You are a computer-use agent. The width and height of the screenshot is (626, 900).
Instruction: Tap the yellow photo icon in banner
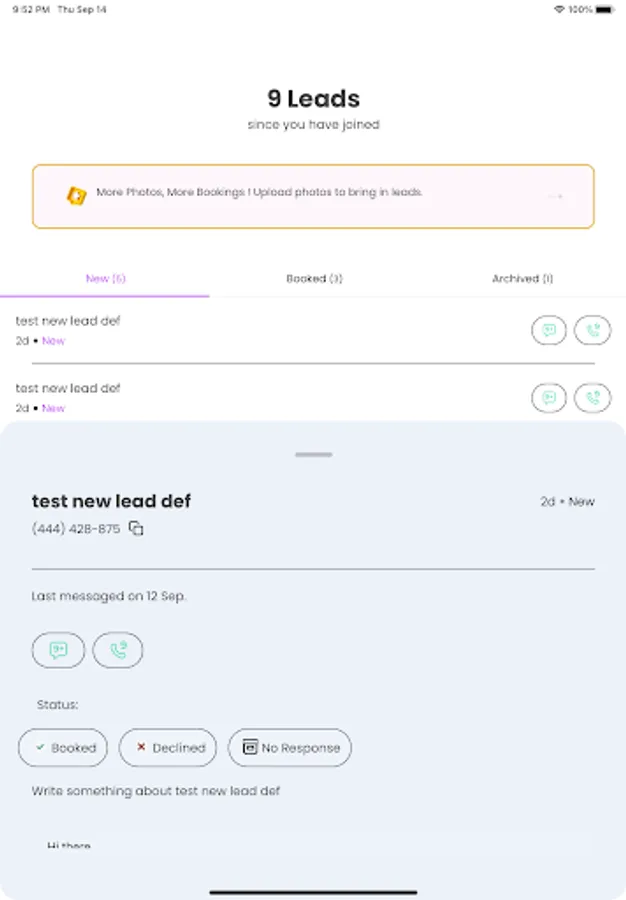click(76, 196)
